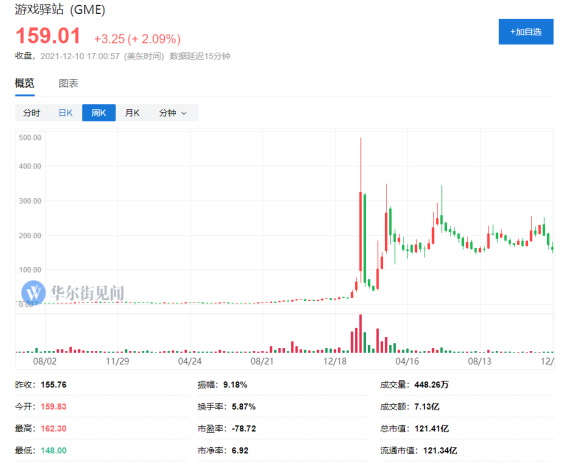Screen dimensions: 567x465
Task: Select the 概览 tab
Action: coord(25,83)
